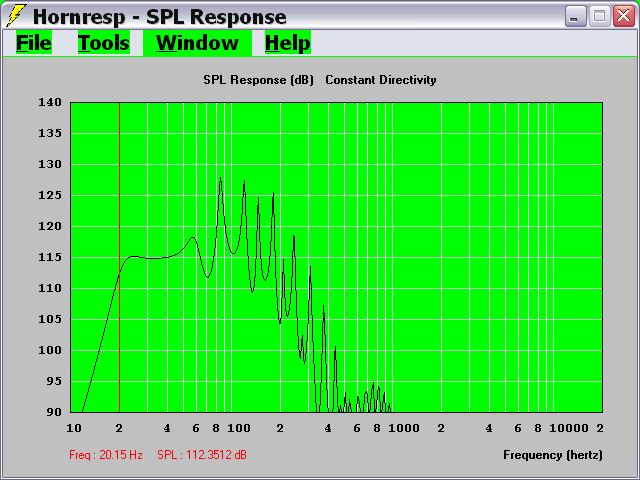
Task: Close the SPL Response window
Action: point(624,16)
